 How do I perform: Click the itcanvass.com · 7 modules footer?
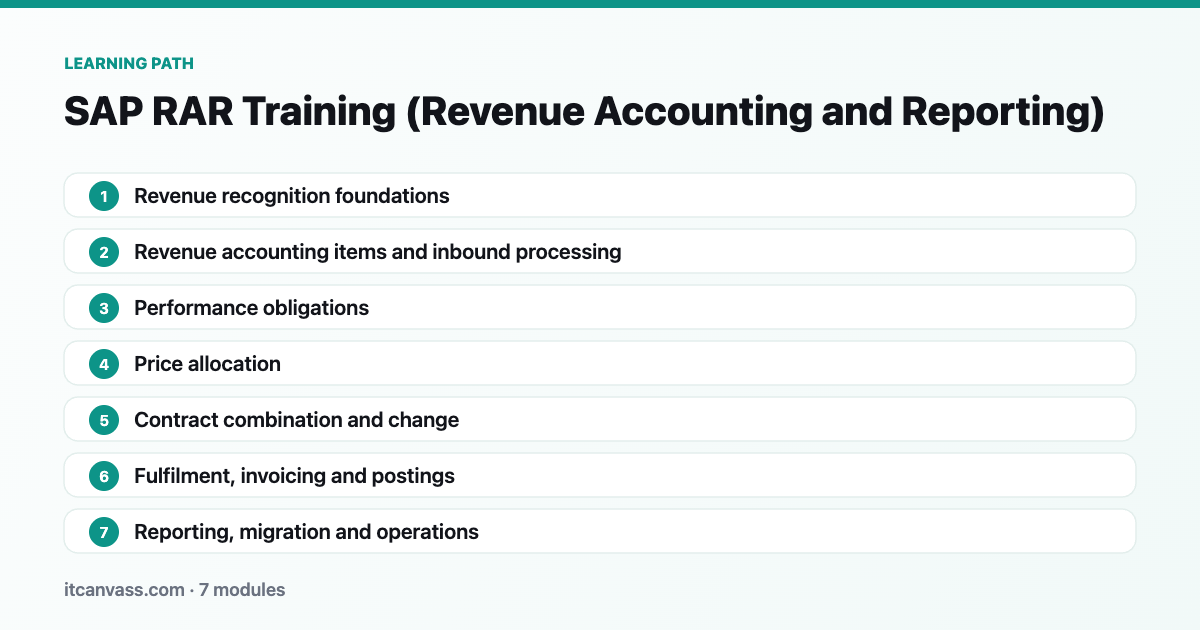[175, 590]
